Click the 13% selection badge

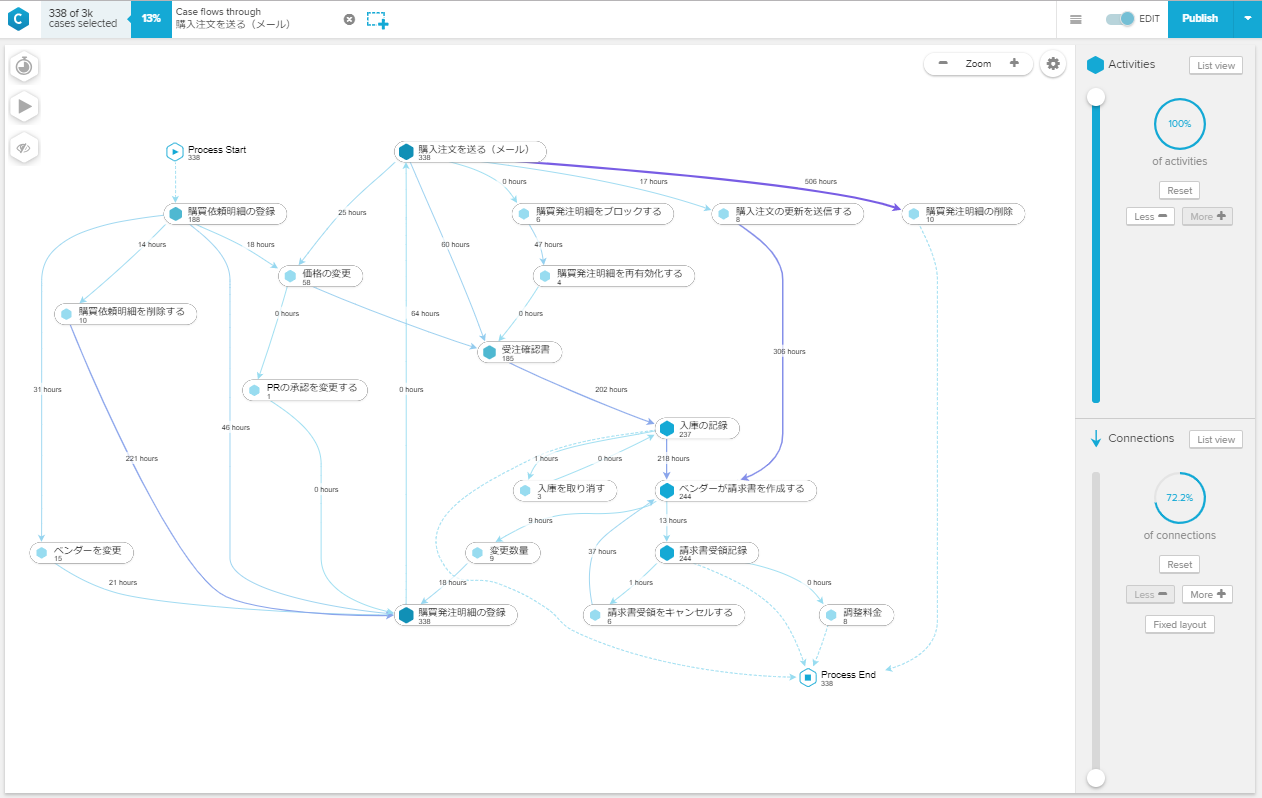click(x=151, y=19)
